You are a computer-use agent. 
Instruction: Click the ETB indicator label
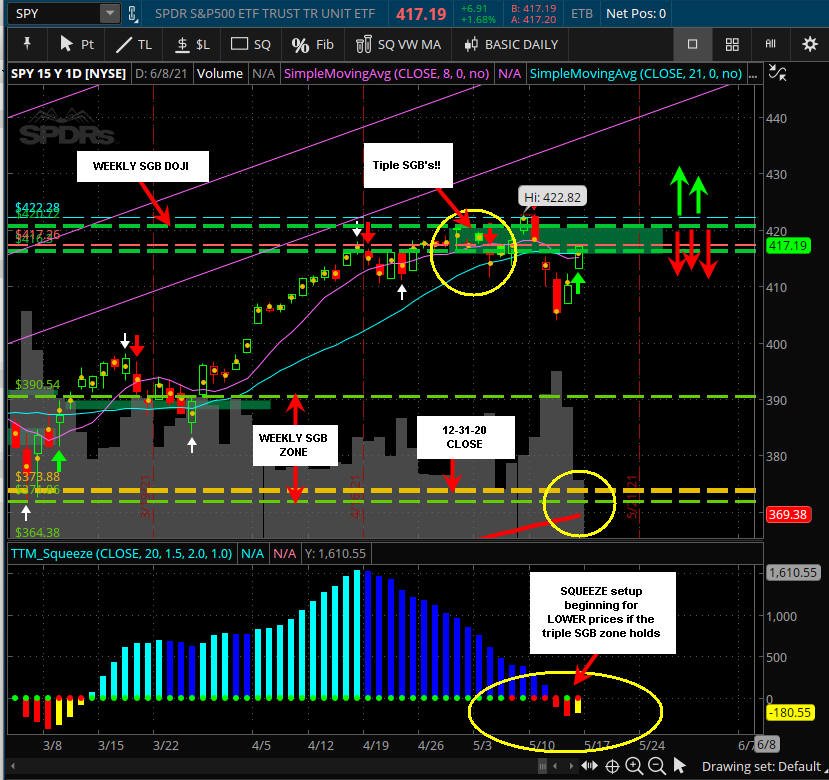(582, 13)
